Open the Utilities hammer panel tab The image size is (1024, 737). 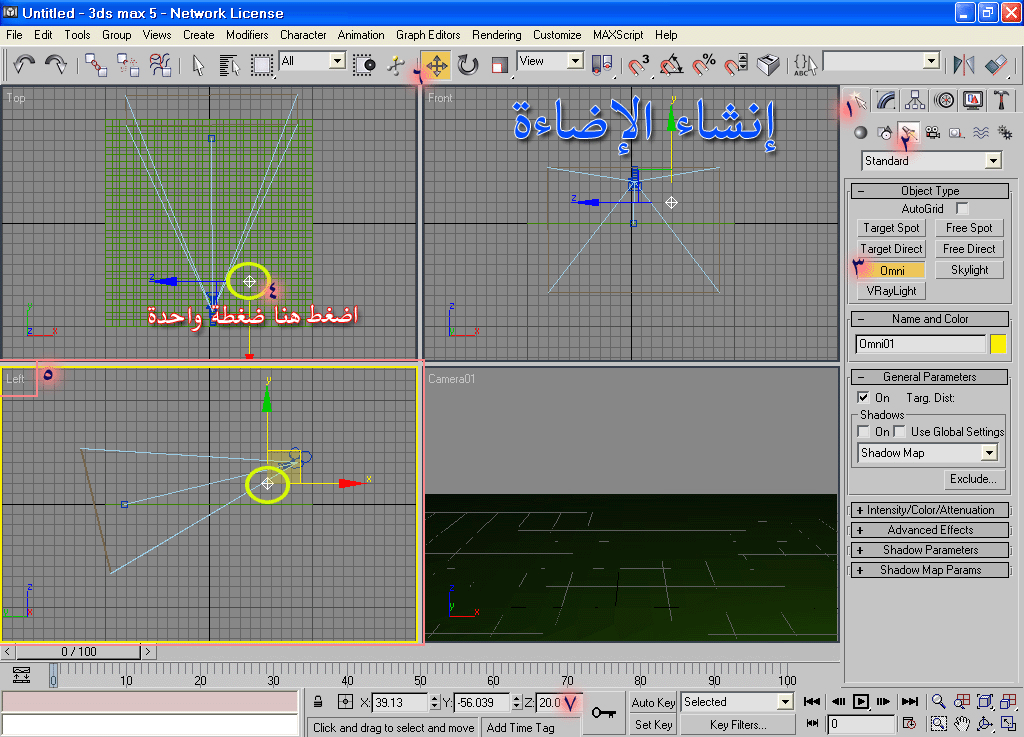1001,100
